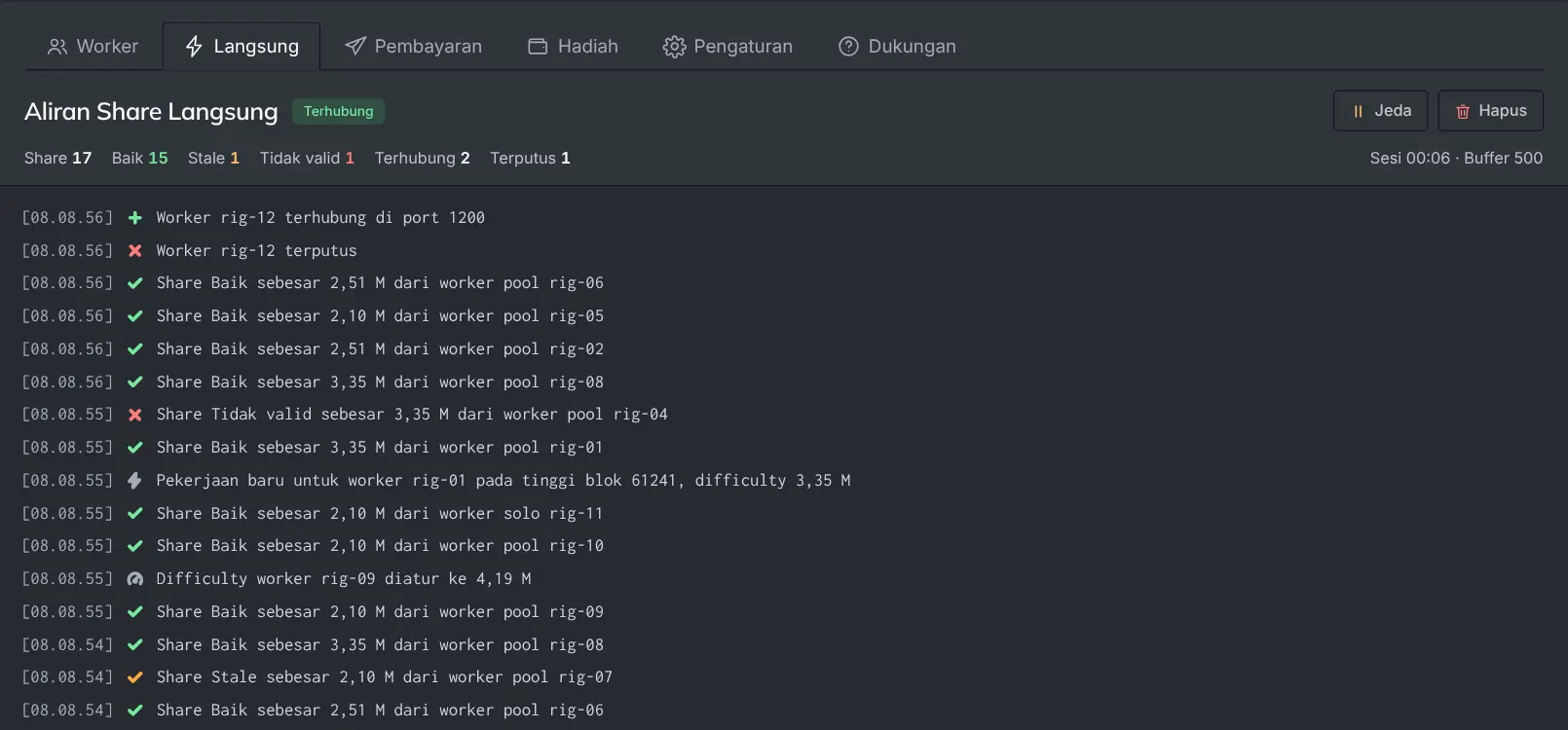Click the gear icon beside Pengaturan
Image resolution: width=1568 pixels, height=730 pixels.
(x=674, y=47)
